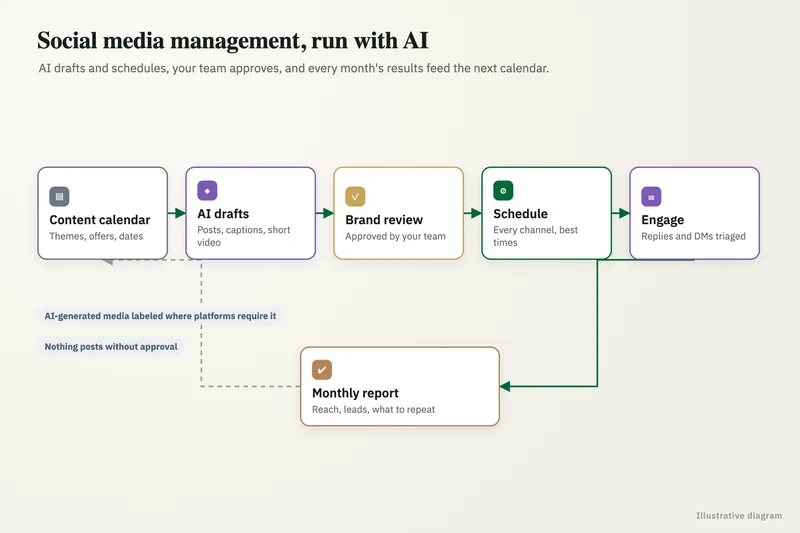800x533 pixels.
Task: Click the gold checkmark icon in Brand review card
Action: click(x=355, y=196)
